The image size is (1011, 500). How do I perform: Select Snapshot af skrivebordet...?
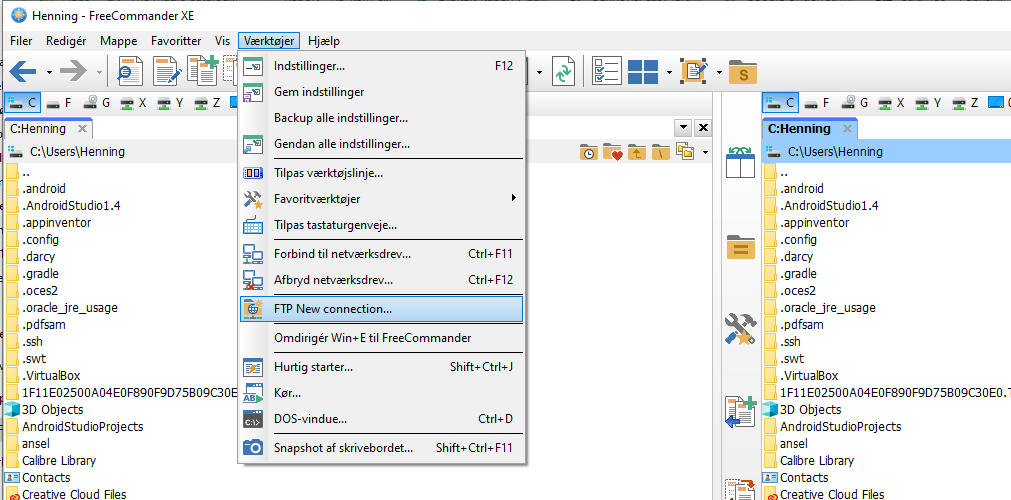tap(381, 447)
